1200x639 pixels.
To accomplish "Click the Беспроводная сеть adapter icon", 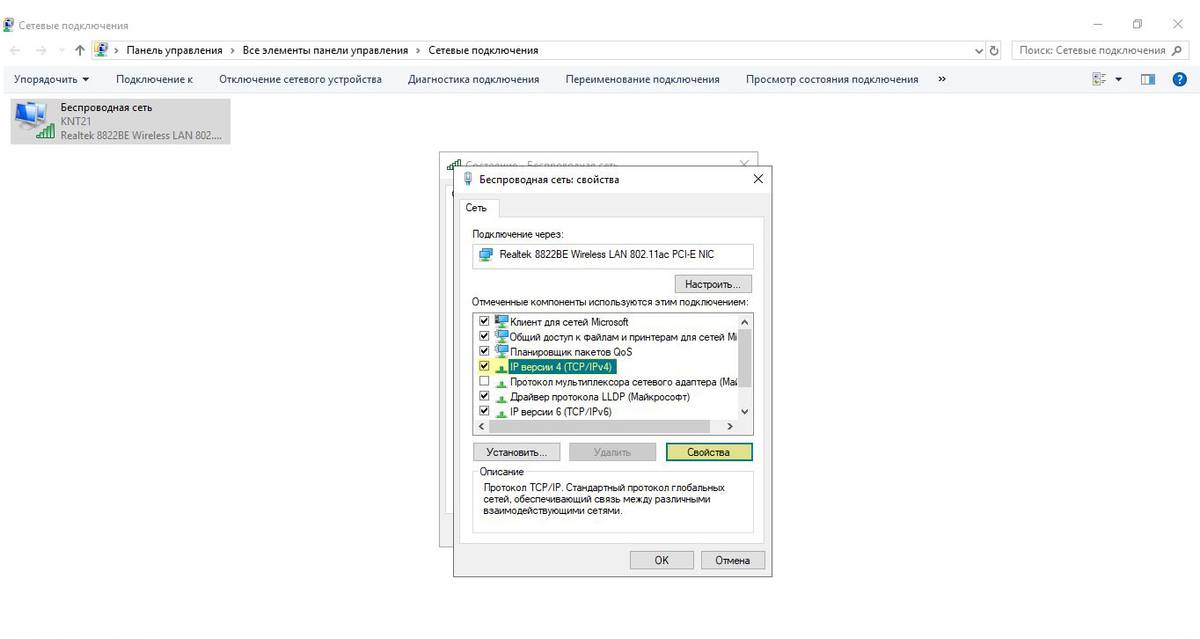I will pos(35,120).
